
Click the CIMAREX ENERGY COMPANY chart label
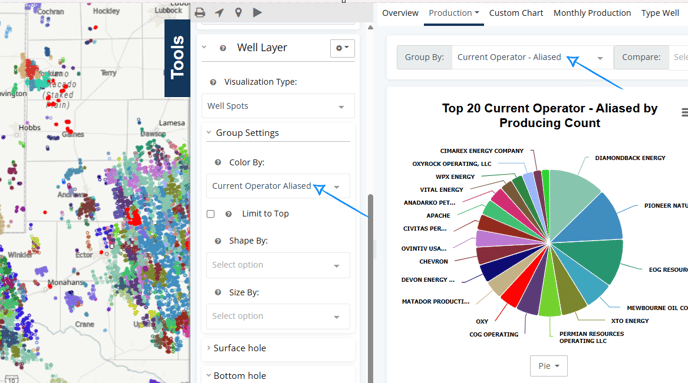(x=482, y=151)
